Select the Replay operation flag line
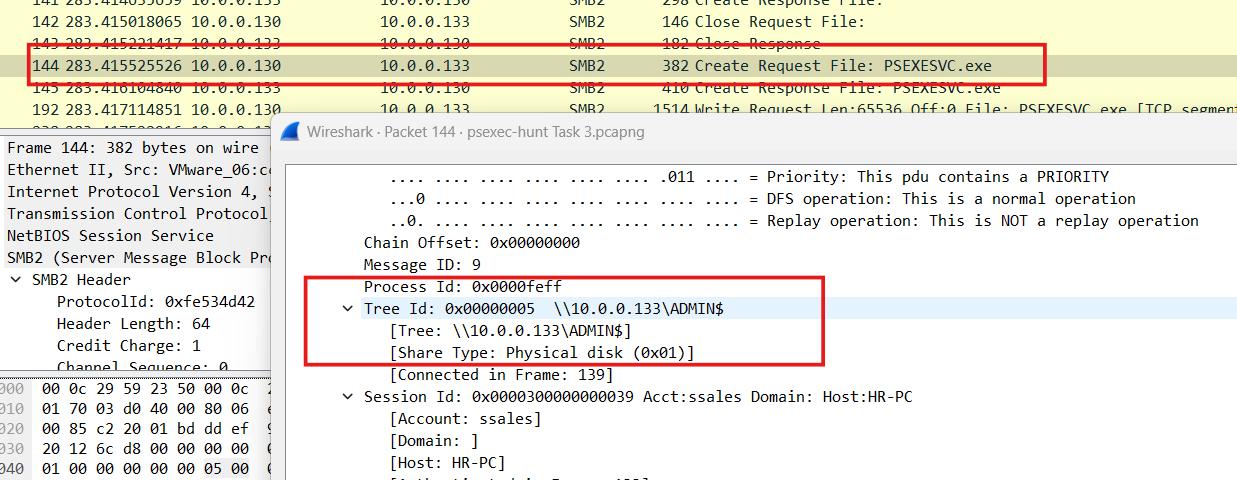Screen dimensions: 1237x480 [x=794, y=221]
